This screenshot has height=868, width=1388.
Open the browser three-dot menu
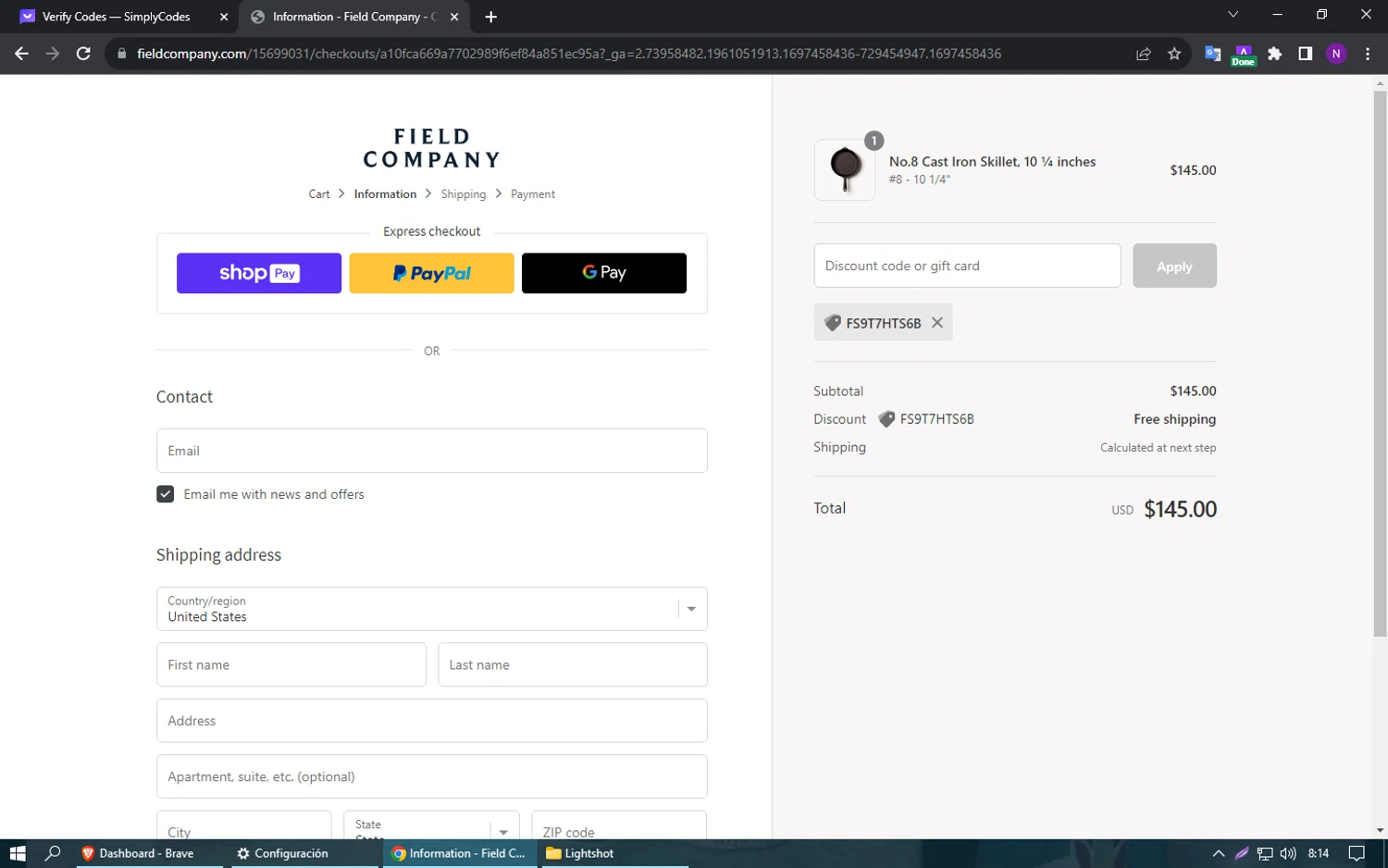pyautogui.click(x=1368, y=54)
